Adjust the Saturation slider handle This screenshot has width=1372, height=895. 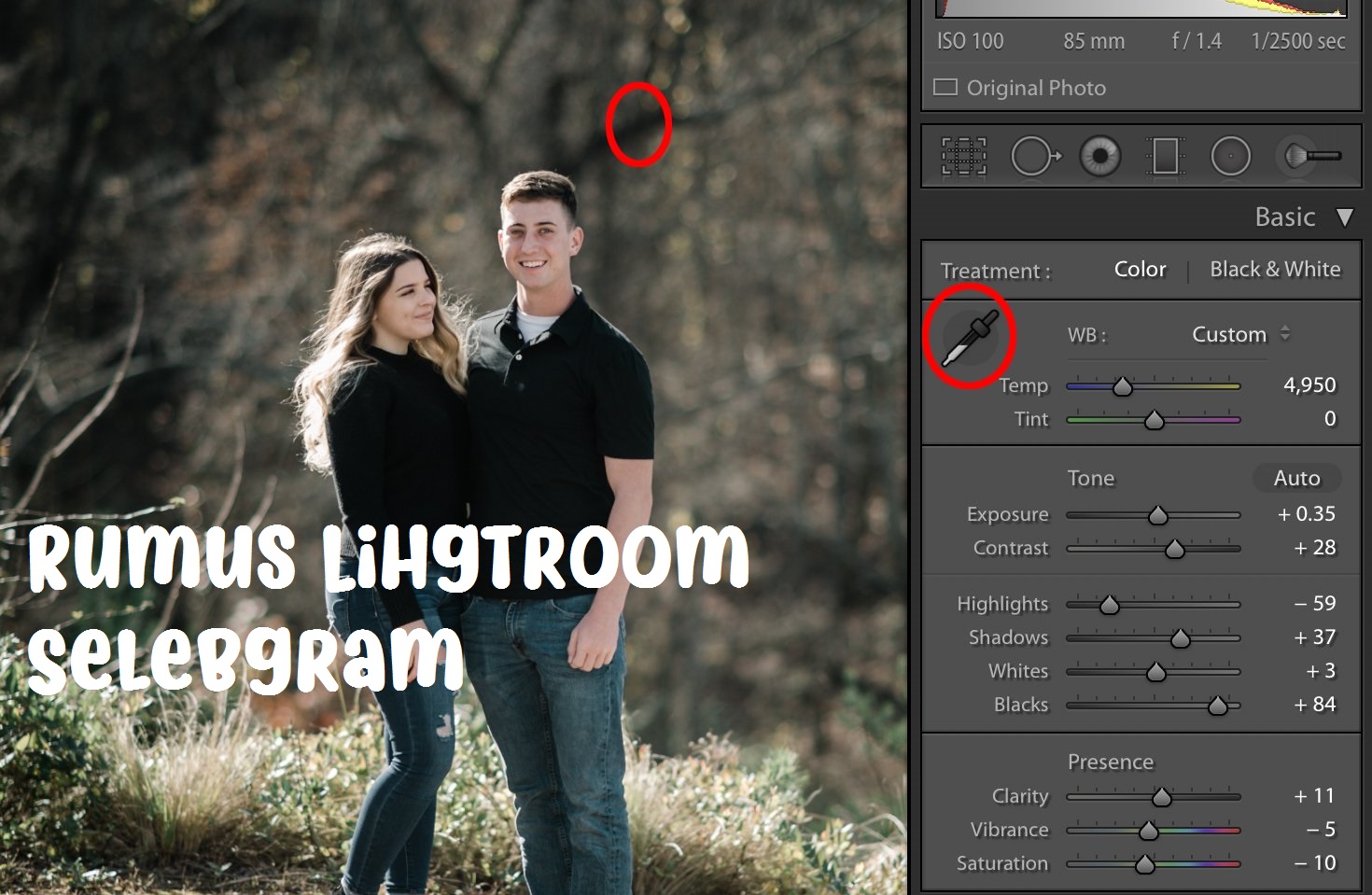pos(1145,864)
